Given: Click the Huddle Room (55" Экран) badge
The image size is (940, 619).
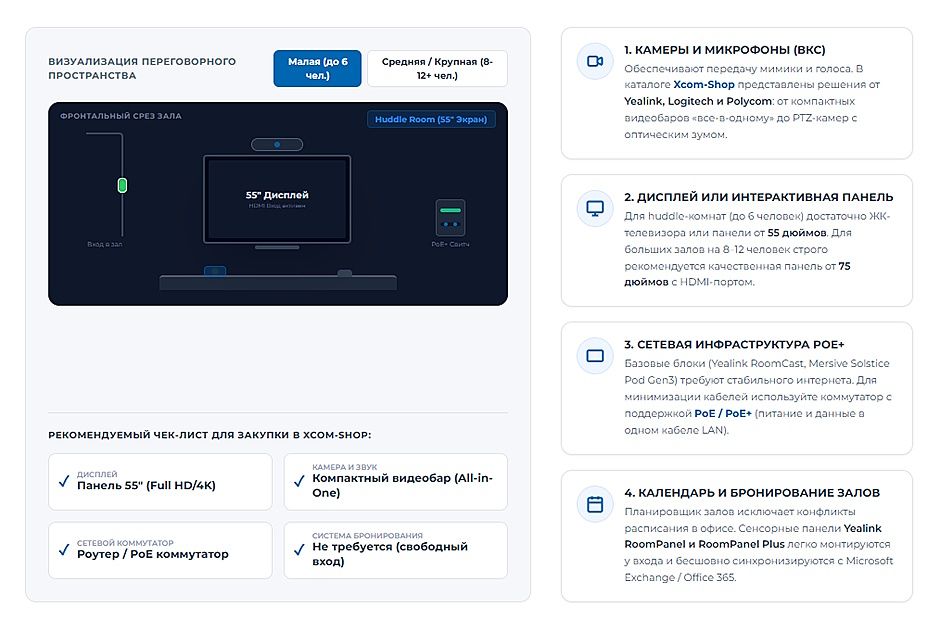Looking at the screenshot, I should tap(431, 119).
